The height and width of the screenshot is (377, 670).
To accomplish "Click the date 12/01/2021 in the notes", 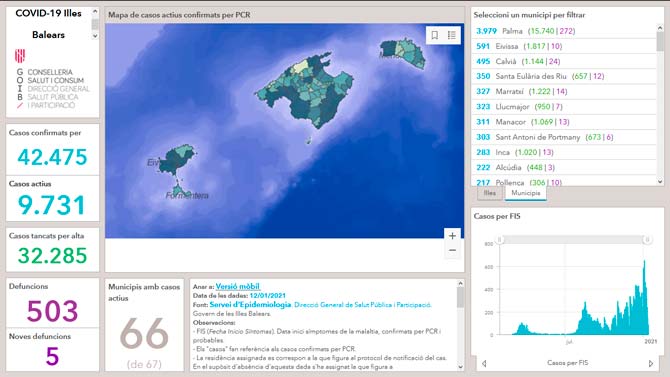I will (x=267, y=295).
